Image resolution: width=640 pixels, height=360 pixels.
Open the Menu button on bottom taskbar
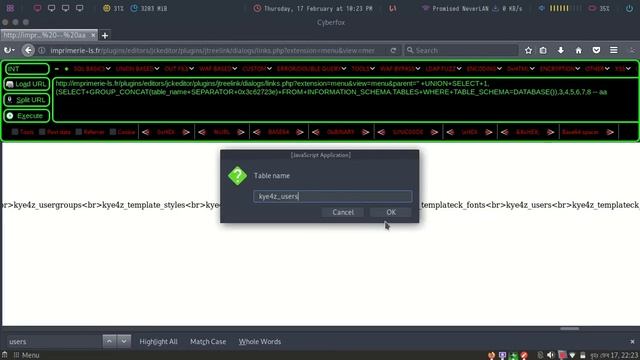(x=27, y=355)
